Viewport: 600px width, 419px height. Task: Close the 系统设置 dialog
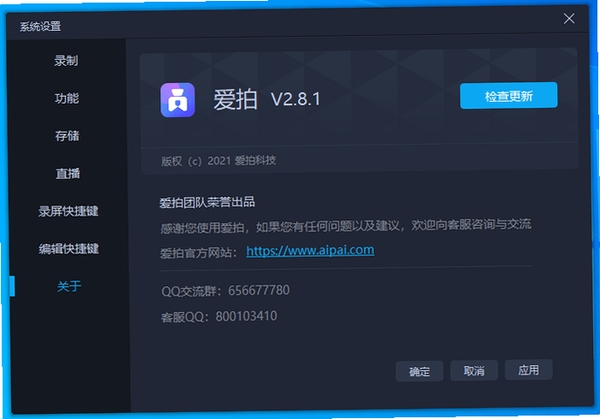(569, 18)
